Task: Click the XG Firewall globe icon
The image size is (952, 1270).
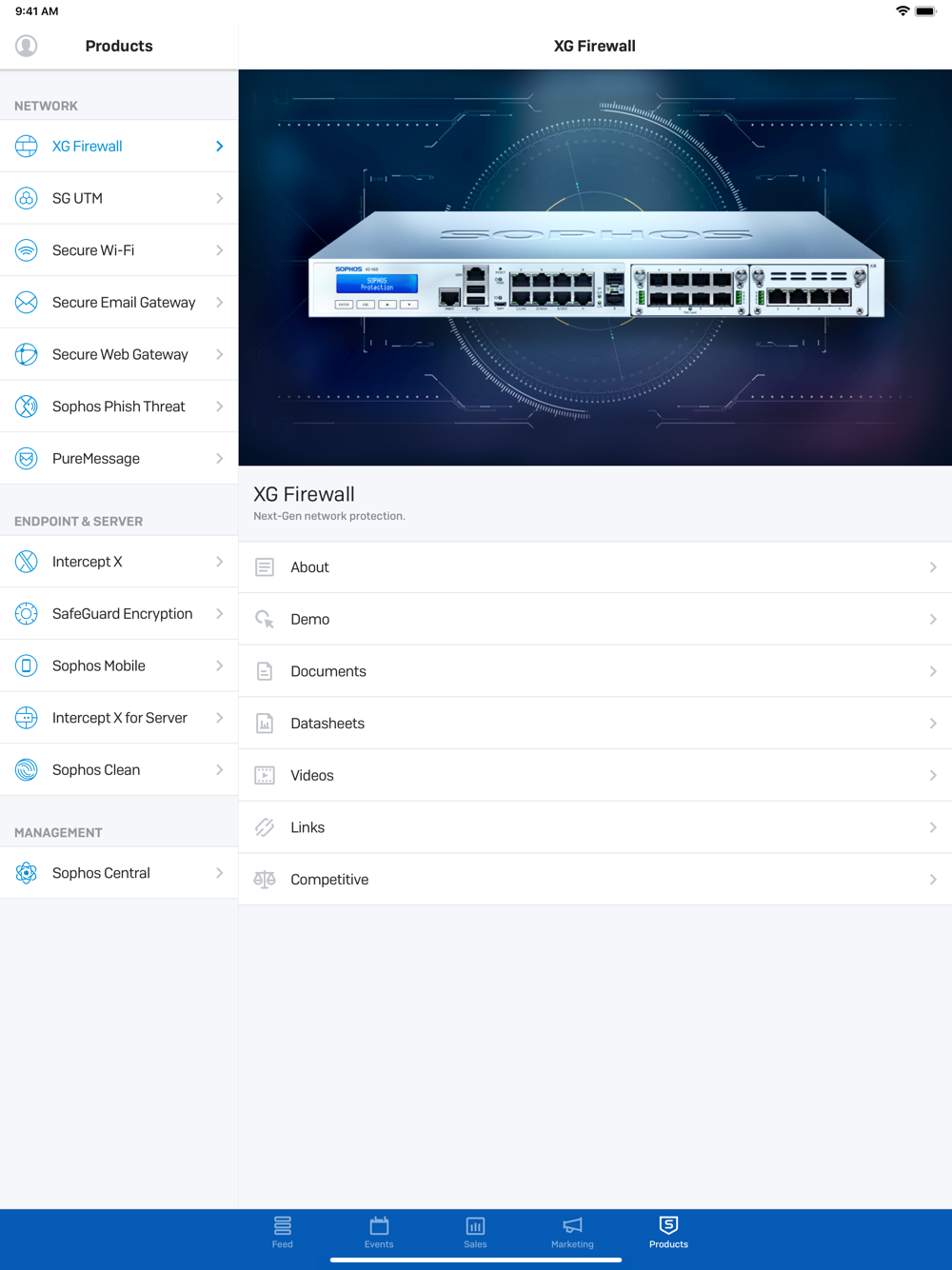Action: tap(27, 146)
